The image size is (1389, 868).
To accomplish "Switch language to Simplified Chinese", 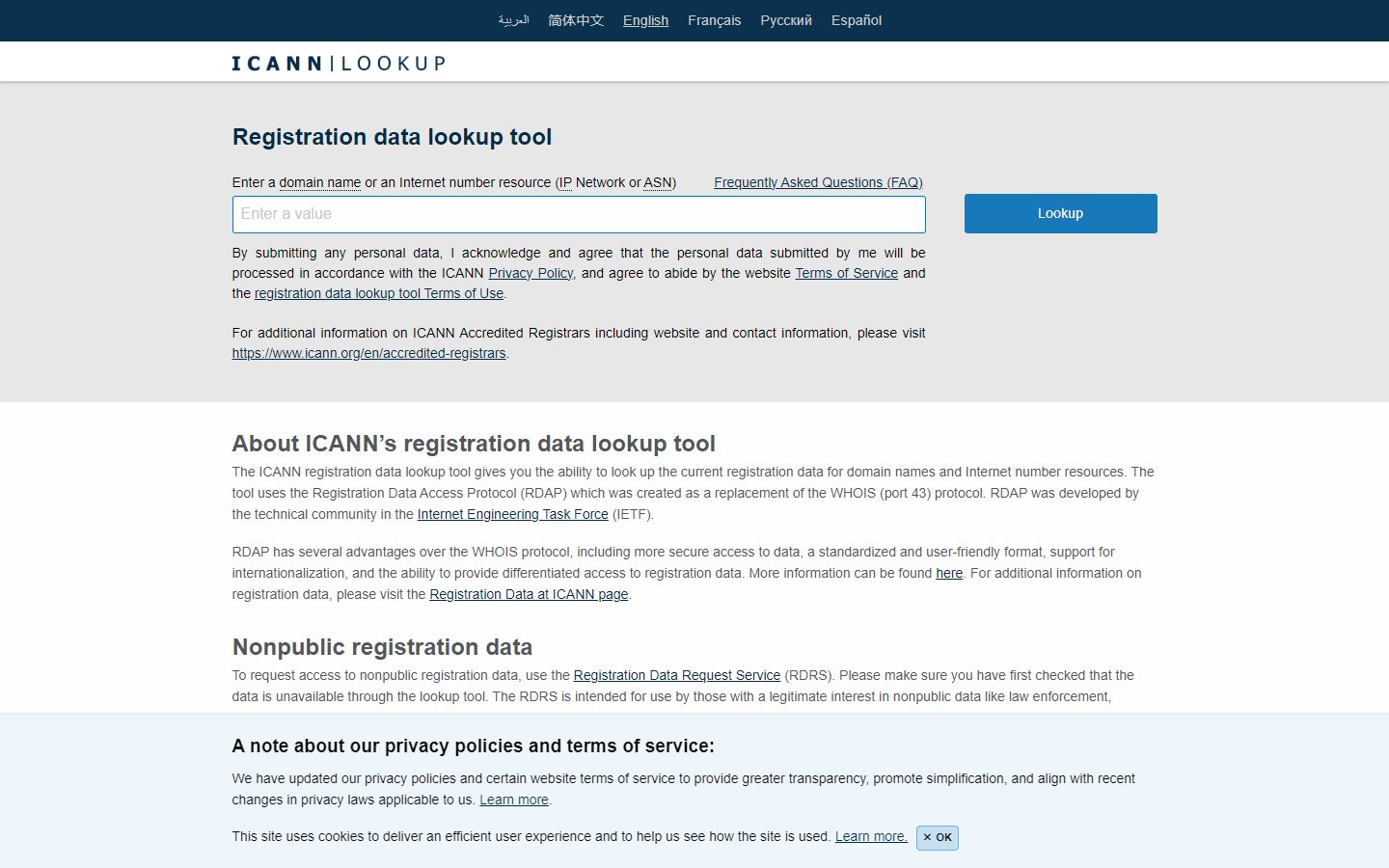I will tap(576, 20).
